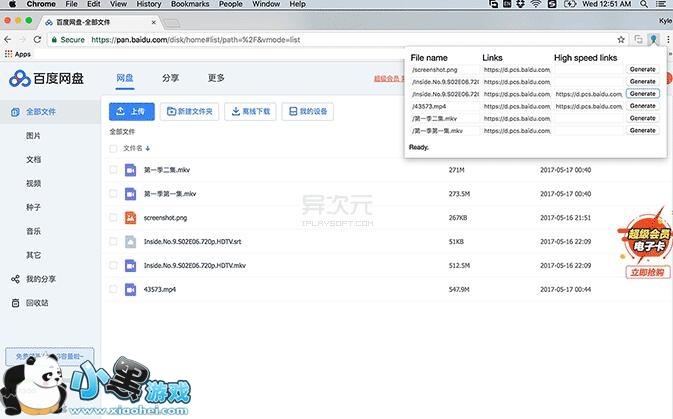This screenshot has height=419, width=673.
Task: Click the image icon of screenshot.png
Action: point(130,218)
